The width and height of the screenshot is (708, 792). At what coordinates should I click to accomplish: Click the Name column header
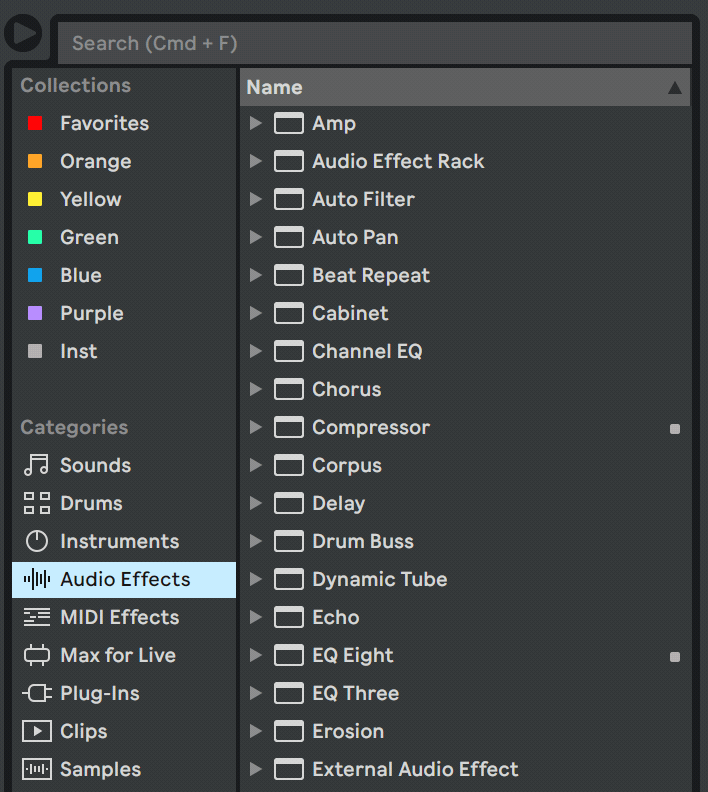(x=465, y=87)
